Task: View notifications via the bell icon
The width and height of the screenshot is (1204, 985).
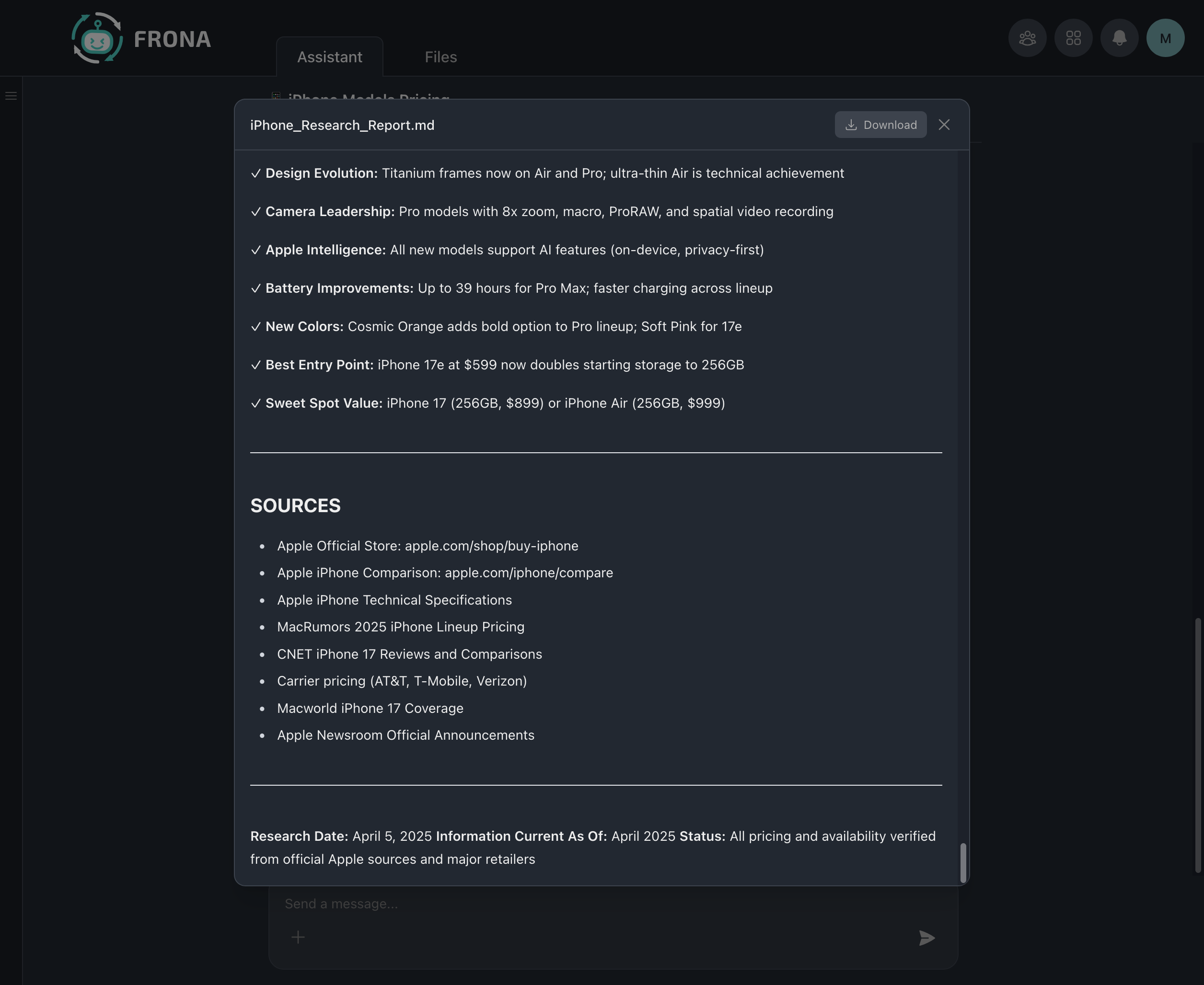Action: click(1119, 37)
